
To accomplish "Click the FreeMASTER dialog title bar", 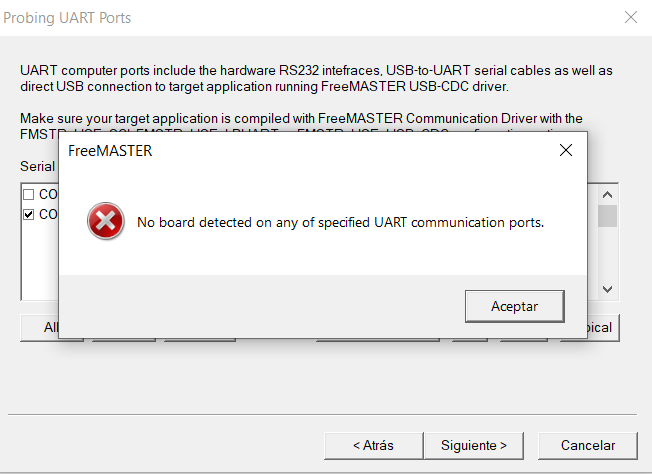I will coord(300,151).
